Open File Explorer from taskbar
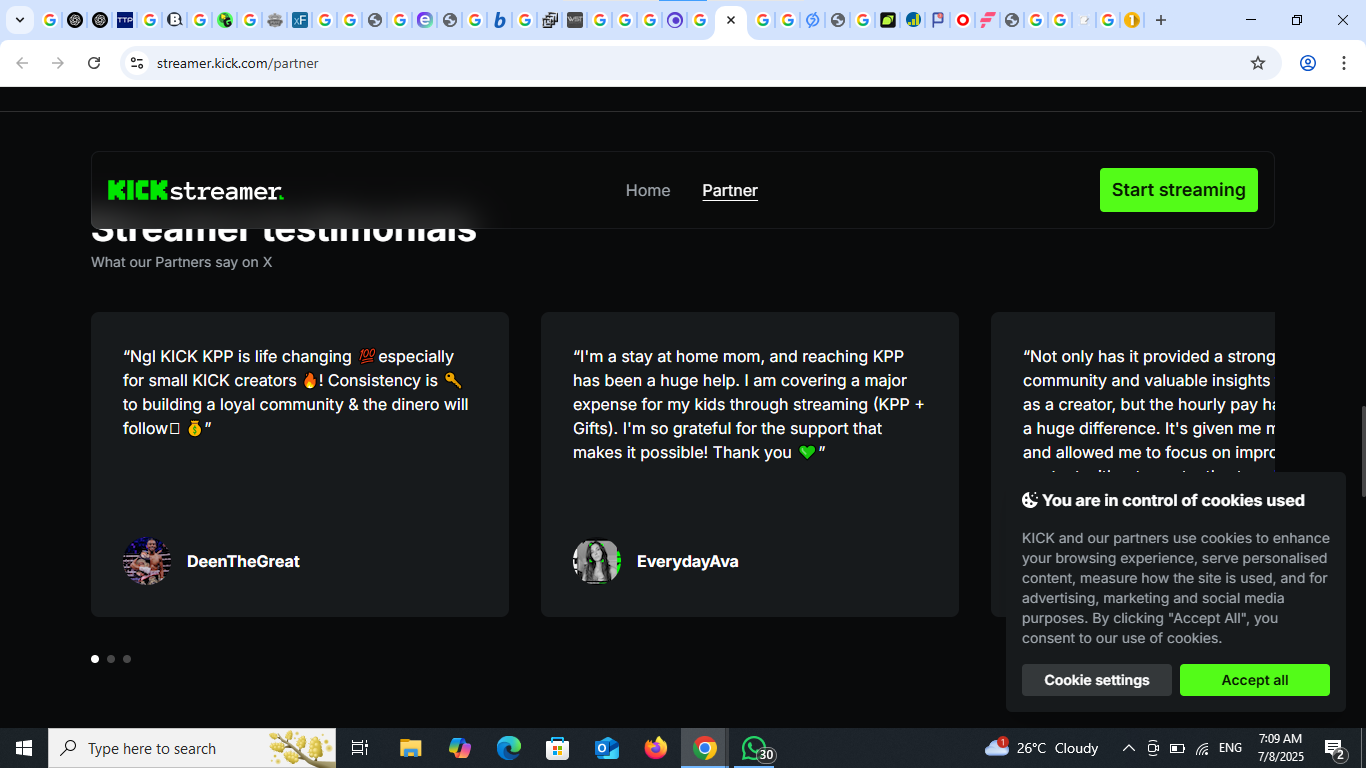Viewport: 1366px width, 768px height. 411,748
